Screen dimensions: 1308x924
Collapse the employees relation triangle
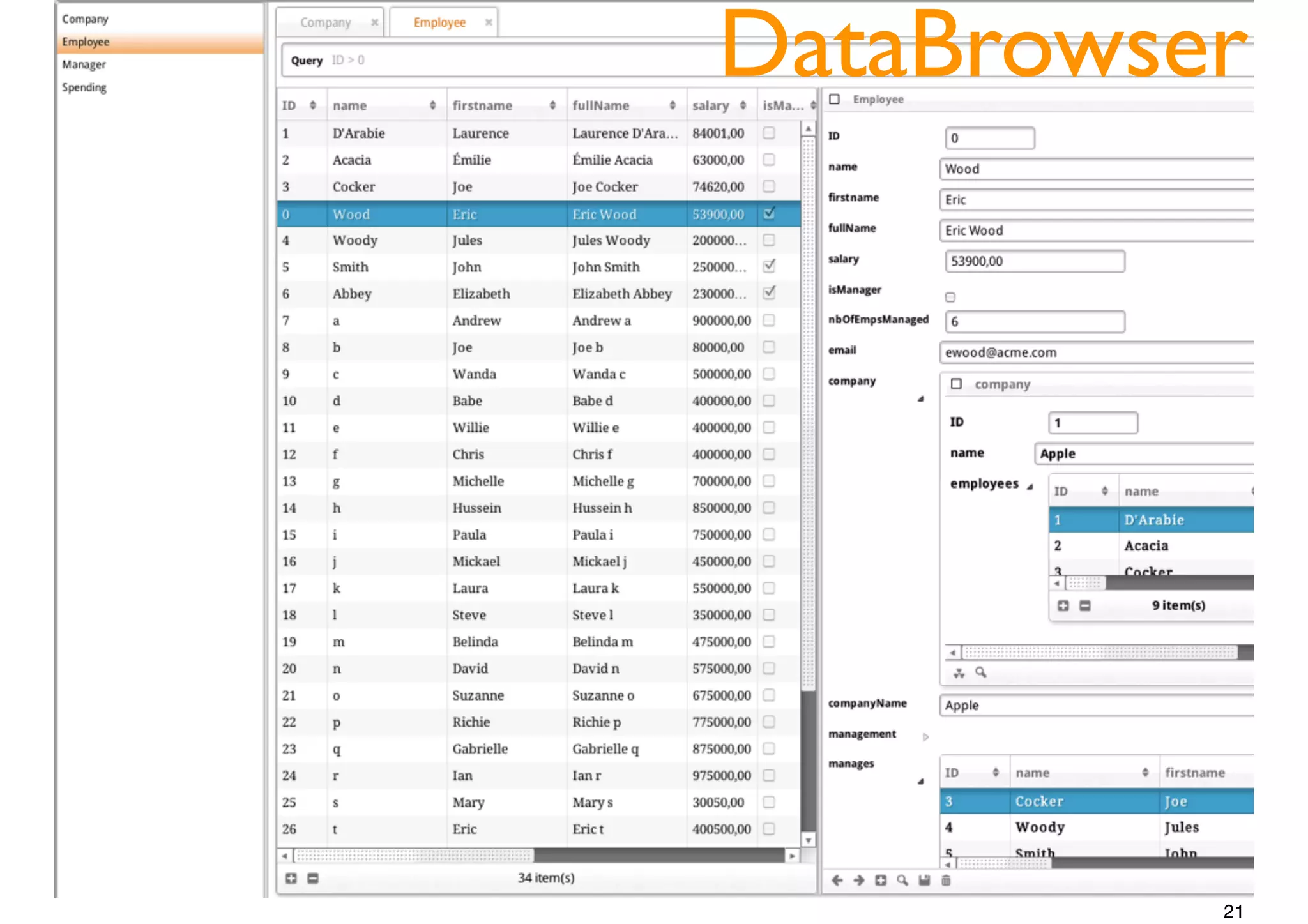pos(1030,487)
